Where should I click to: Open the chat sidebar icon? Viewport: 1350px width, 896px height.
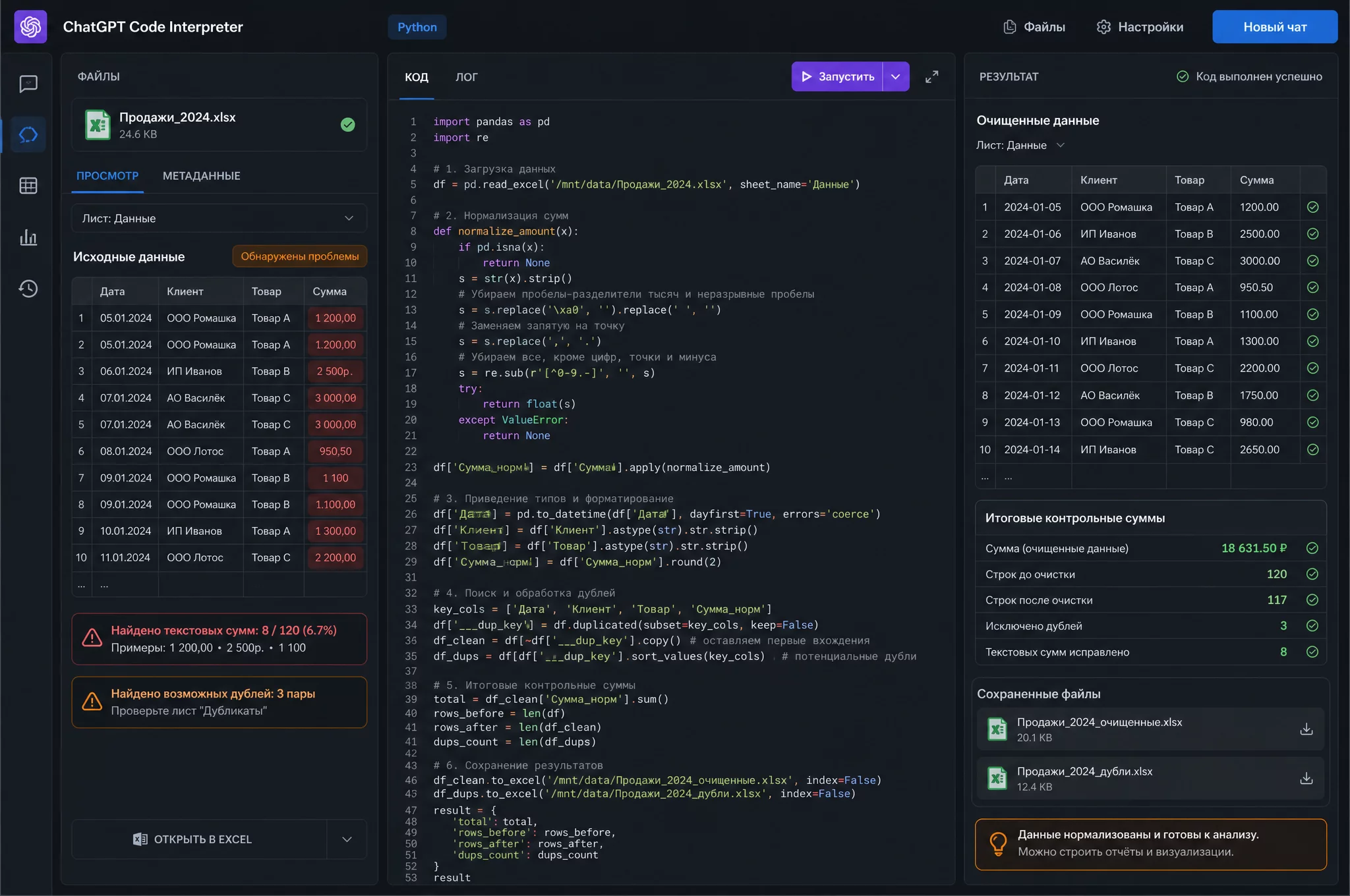28,84
